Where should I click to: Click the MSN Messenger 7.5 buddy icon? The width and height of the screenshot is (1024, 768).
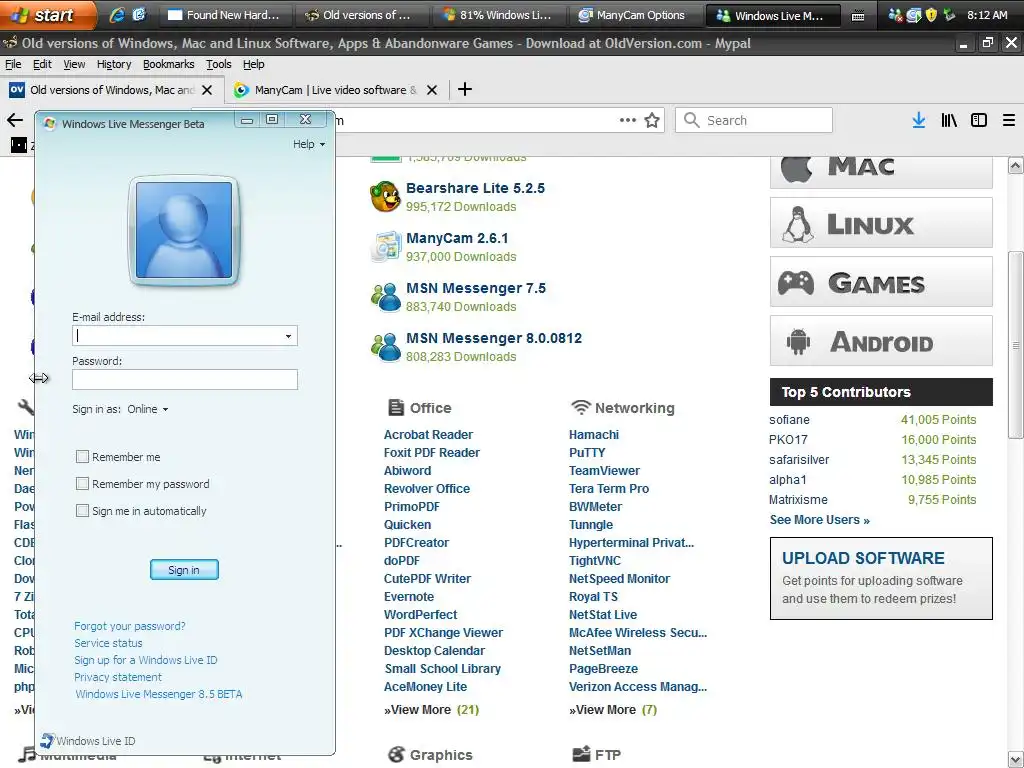385,297
